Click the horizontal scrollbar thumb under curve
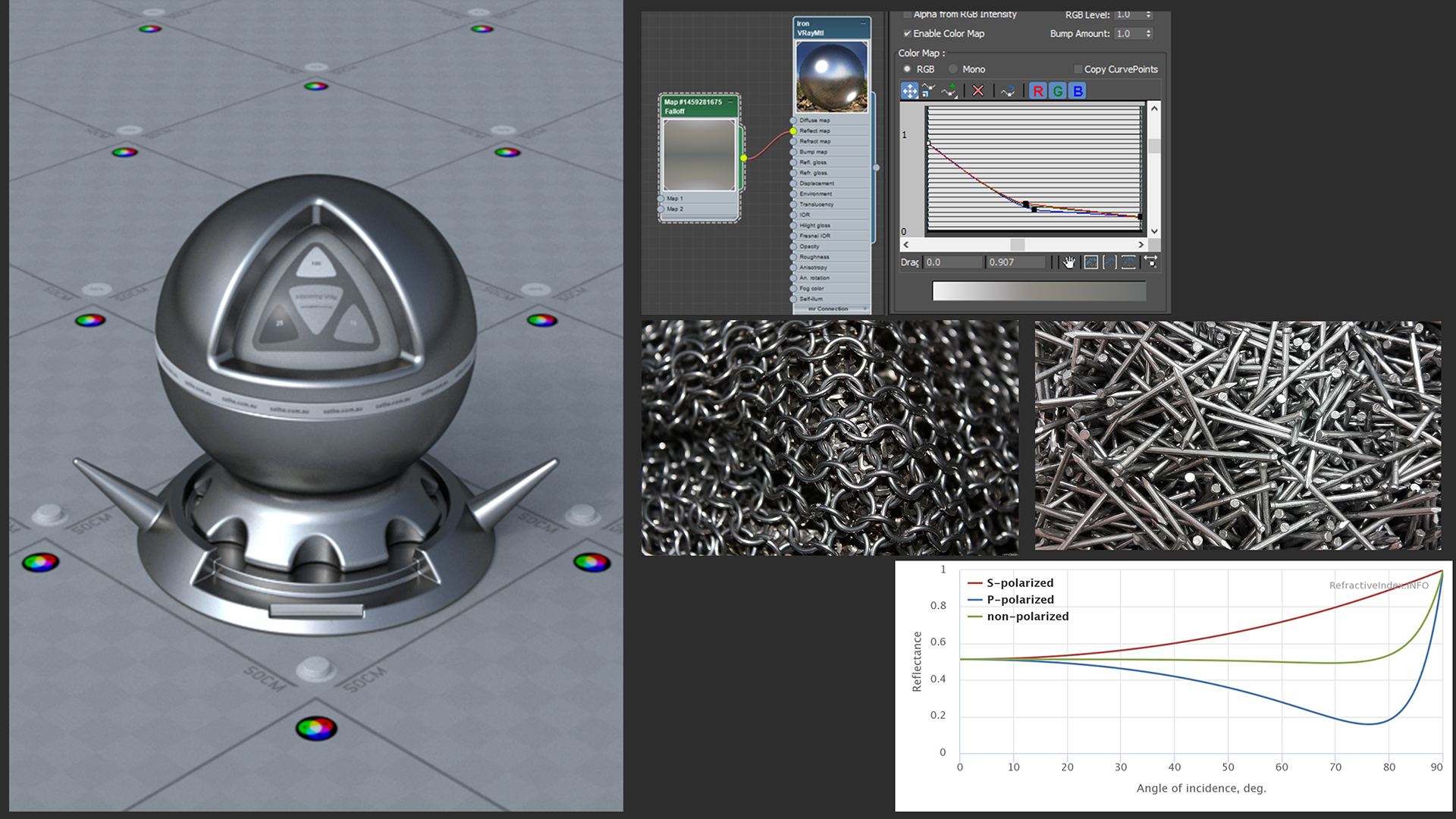 [1018, 244]
